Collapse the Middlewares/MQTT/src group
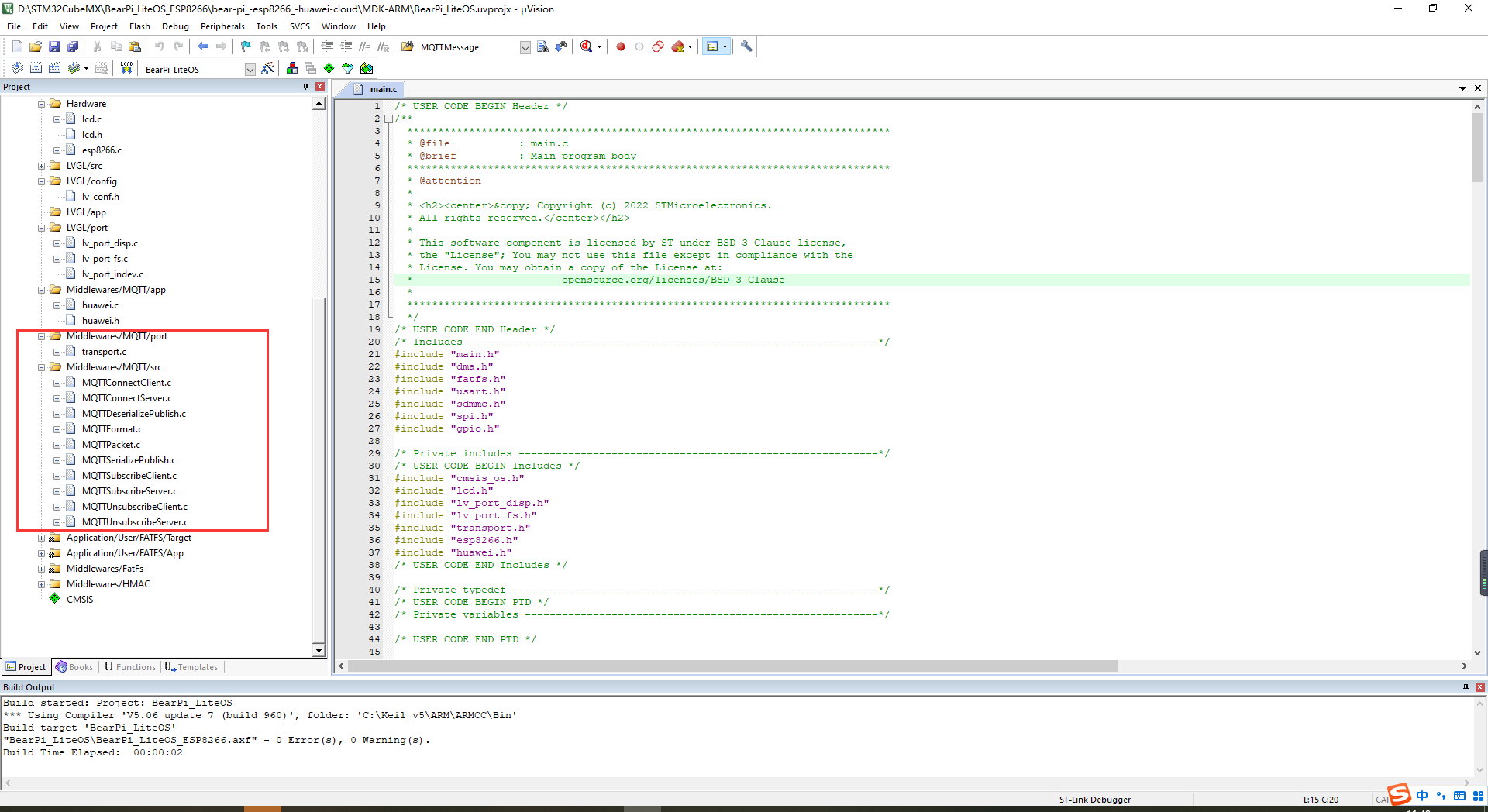The height and width of the screenshot is (812, 1488). coord(42,367)
